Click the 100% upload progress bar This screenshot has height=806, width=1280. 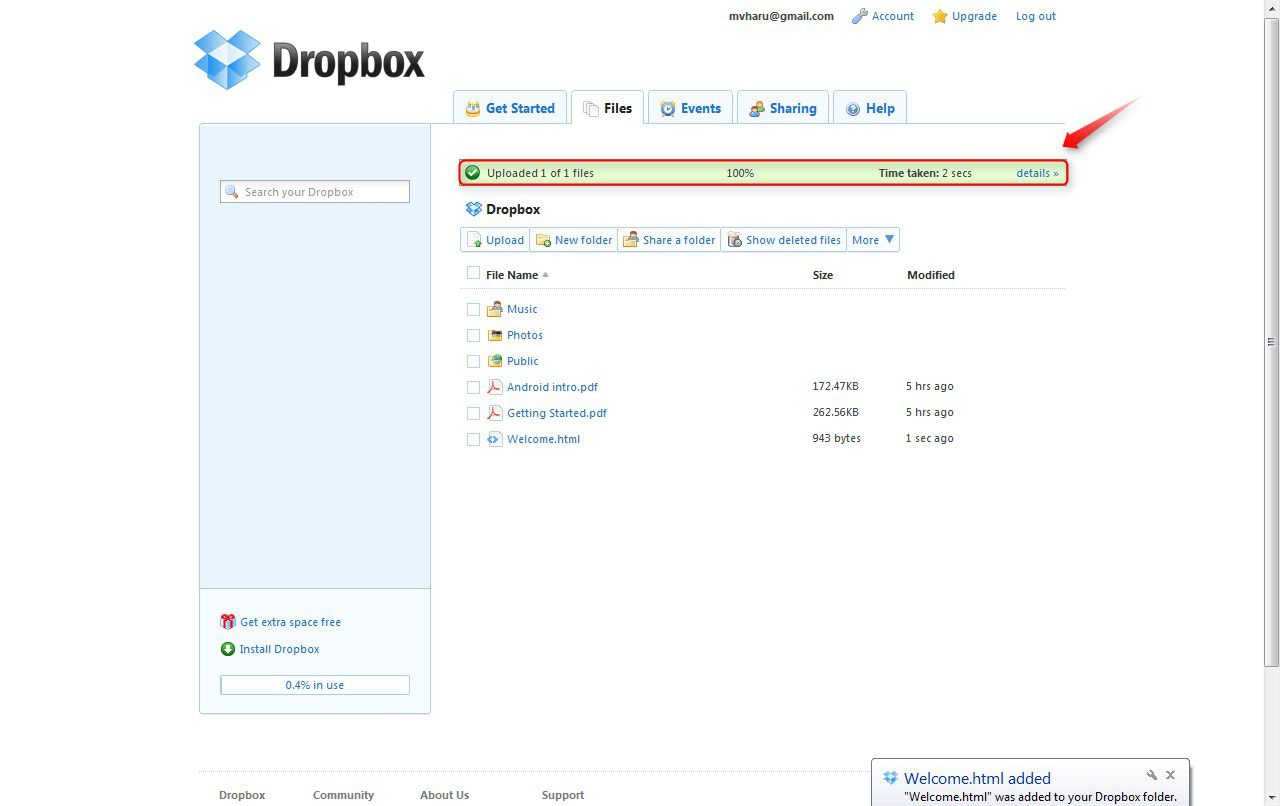click(763, 173)
